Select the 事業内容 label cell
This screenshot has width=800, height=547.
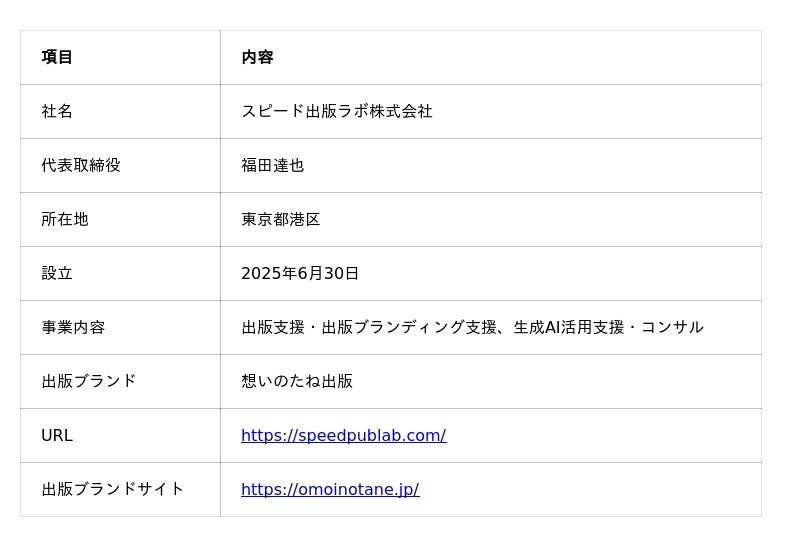coord(73,327)
